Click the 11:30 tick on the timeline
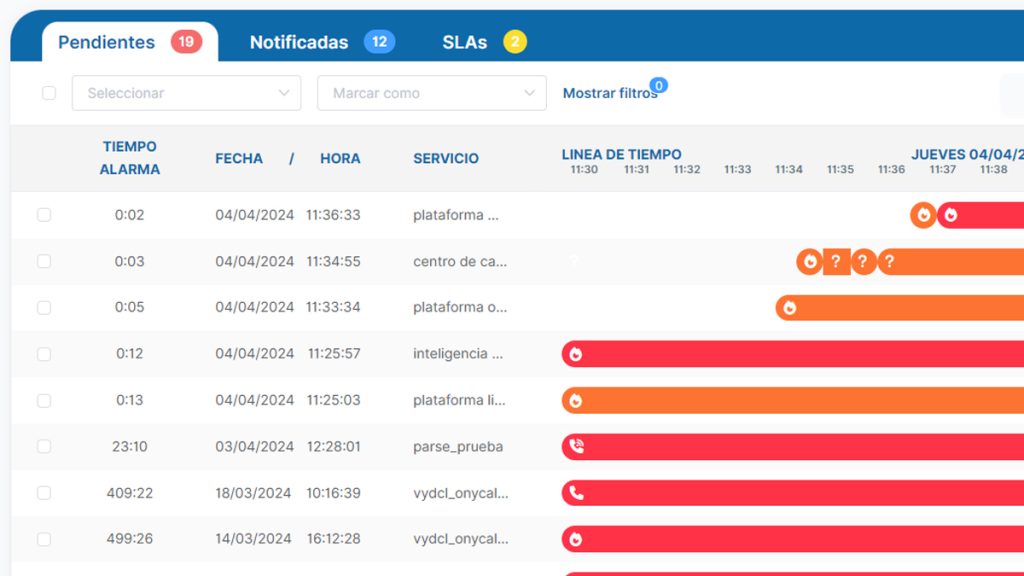This screenshot has height=576, width=1024. coord(584,170)
